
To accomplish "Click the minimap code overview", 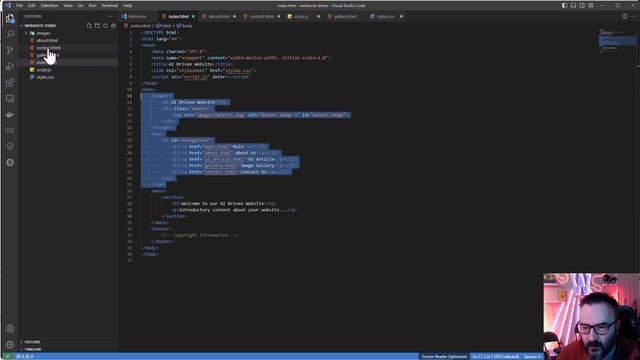I will (616, 41).
